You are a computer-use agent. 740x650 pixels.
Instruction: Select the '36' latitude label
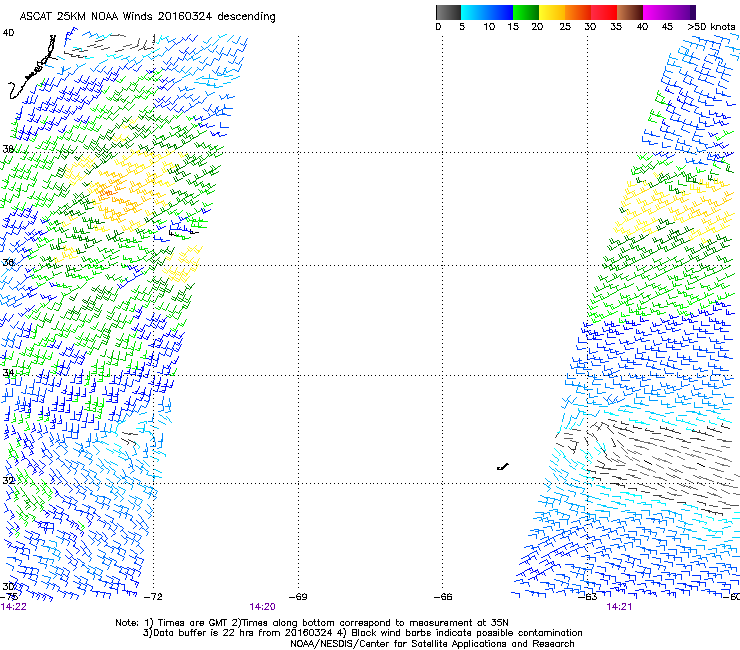8,262
